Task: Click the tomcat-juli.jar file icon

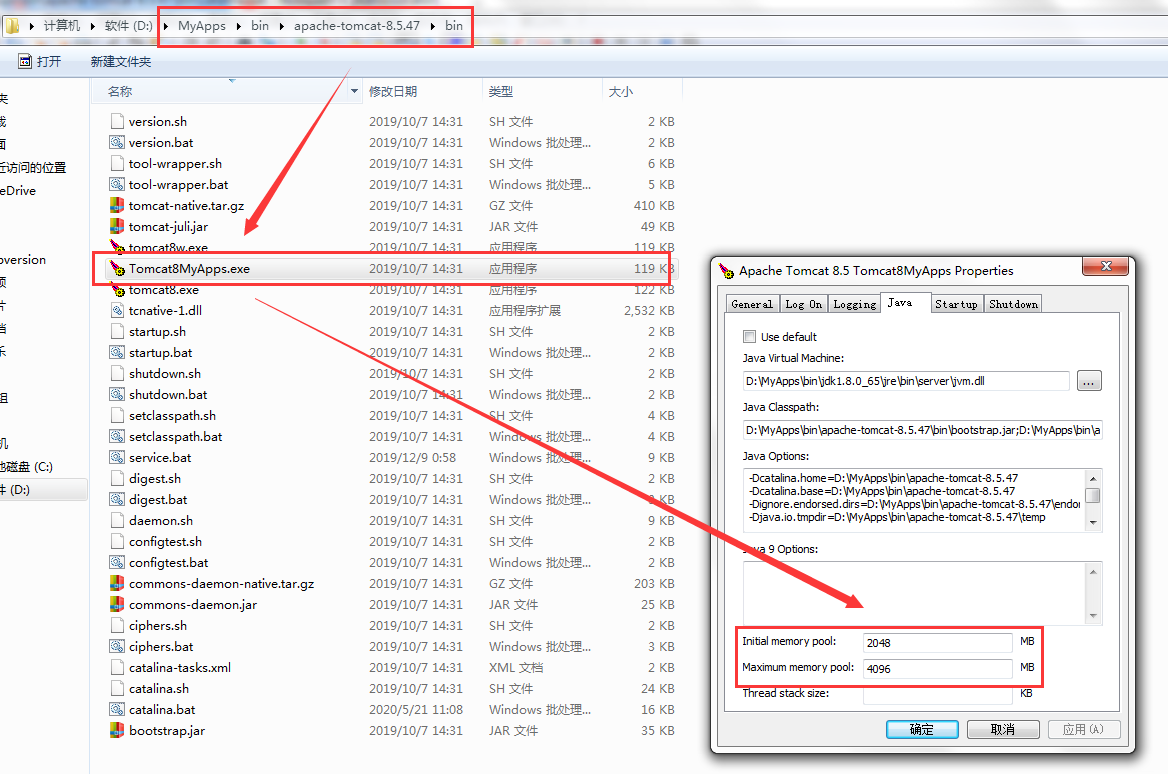Action: (x=117, y=227)
